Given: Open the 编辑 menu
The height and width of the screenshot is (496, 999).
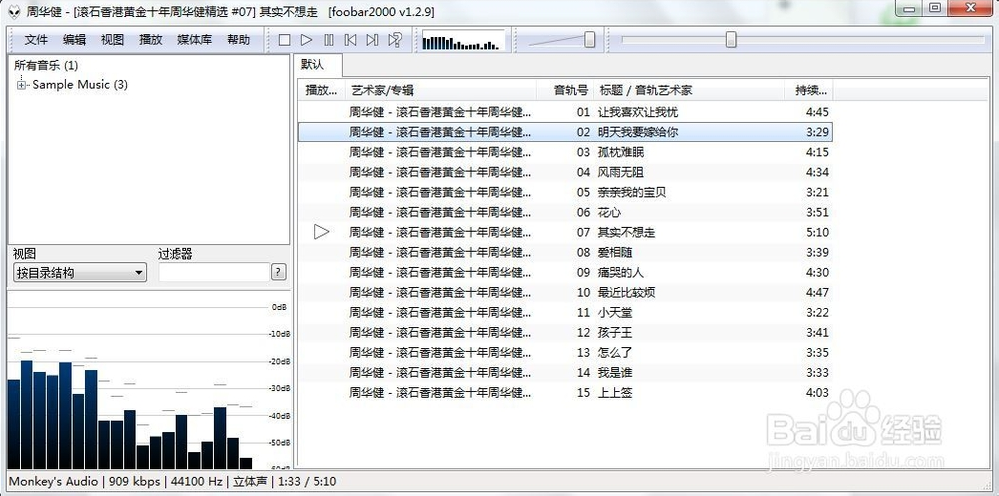Looking at the screenshot, I should coord(75,39).
